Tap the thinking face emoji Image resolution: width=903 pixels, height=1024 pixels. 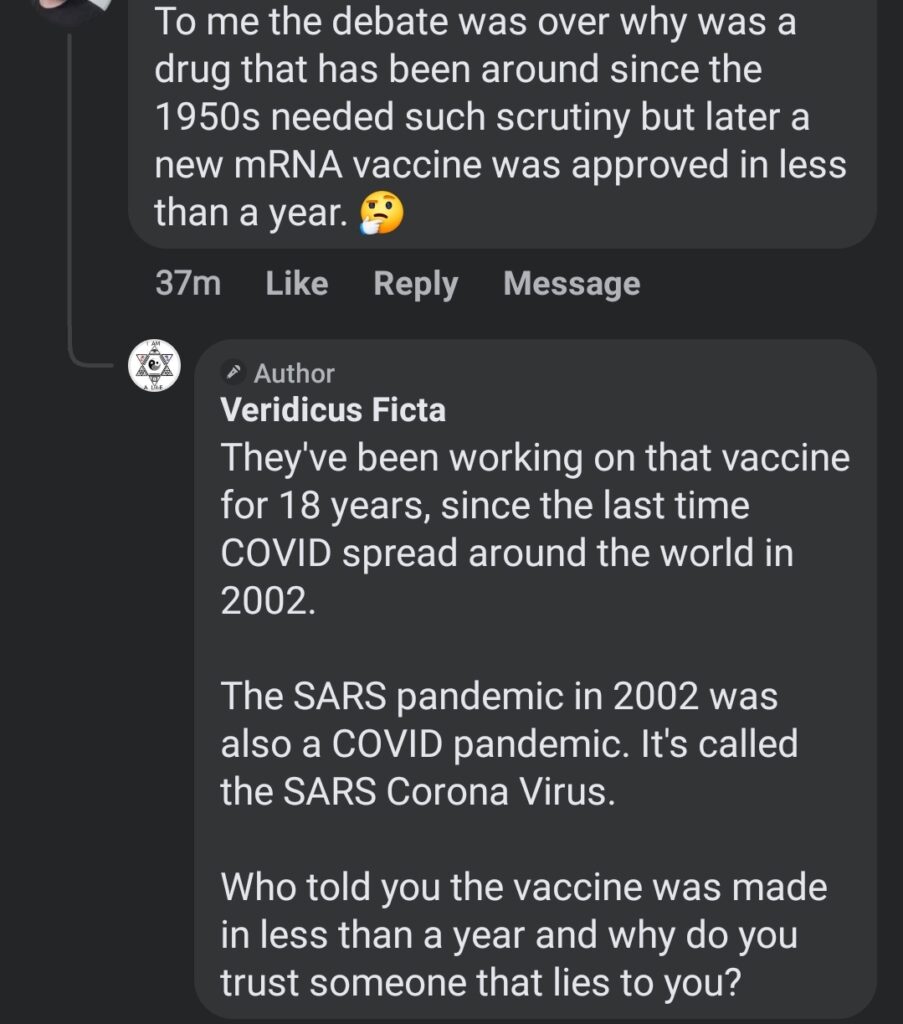pos(381,214)
